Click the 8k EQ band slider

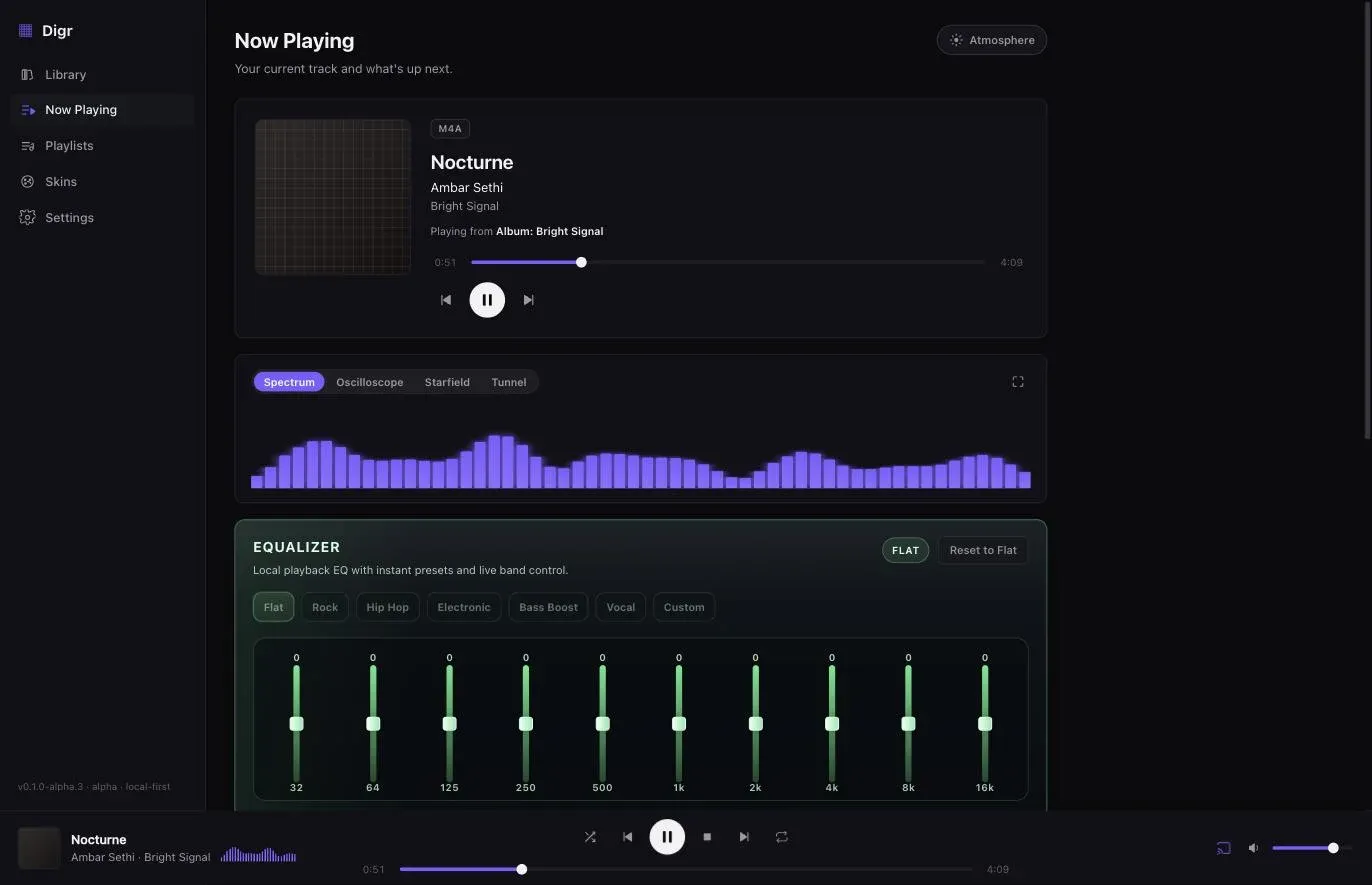[x=908, y=723]
